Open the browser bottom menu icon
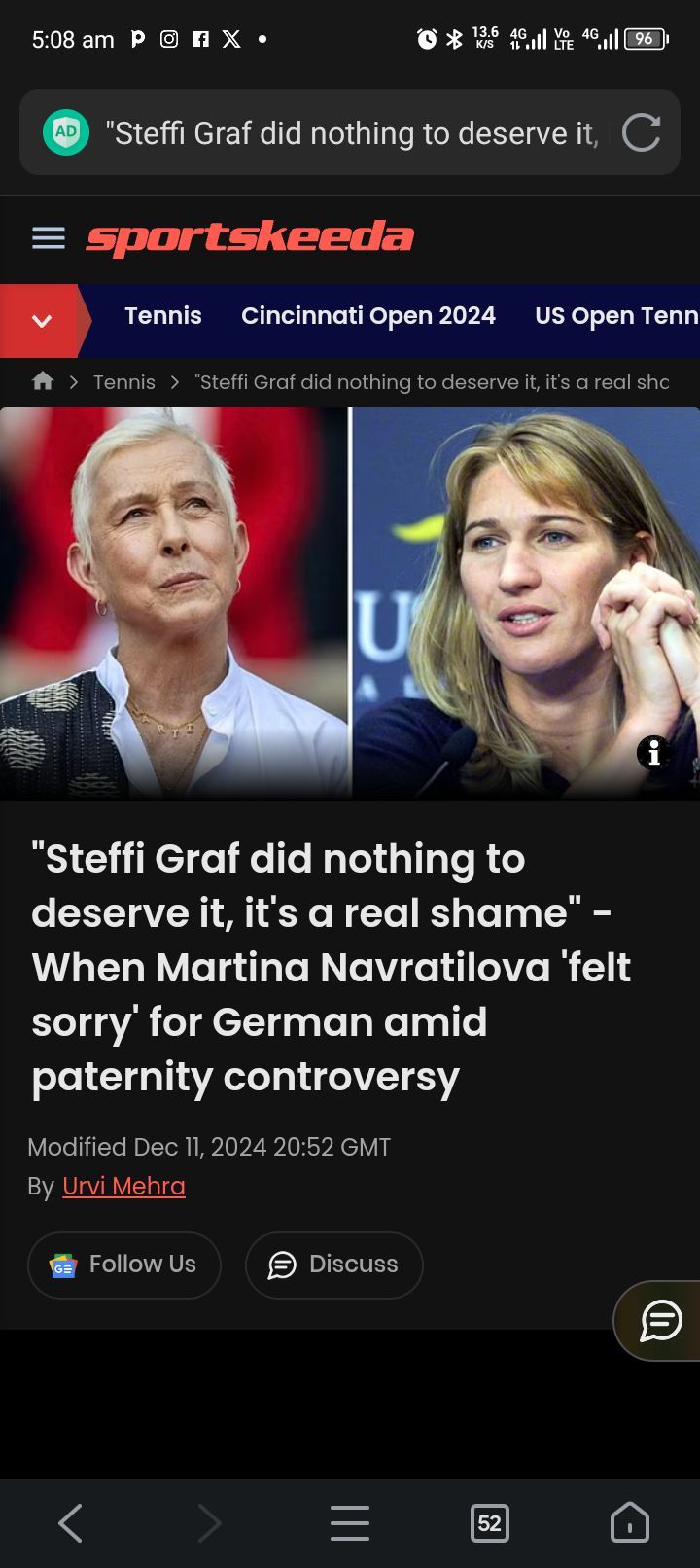Screen dimensions: 700x1568 tap(350, 1523)
